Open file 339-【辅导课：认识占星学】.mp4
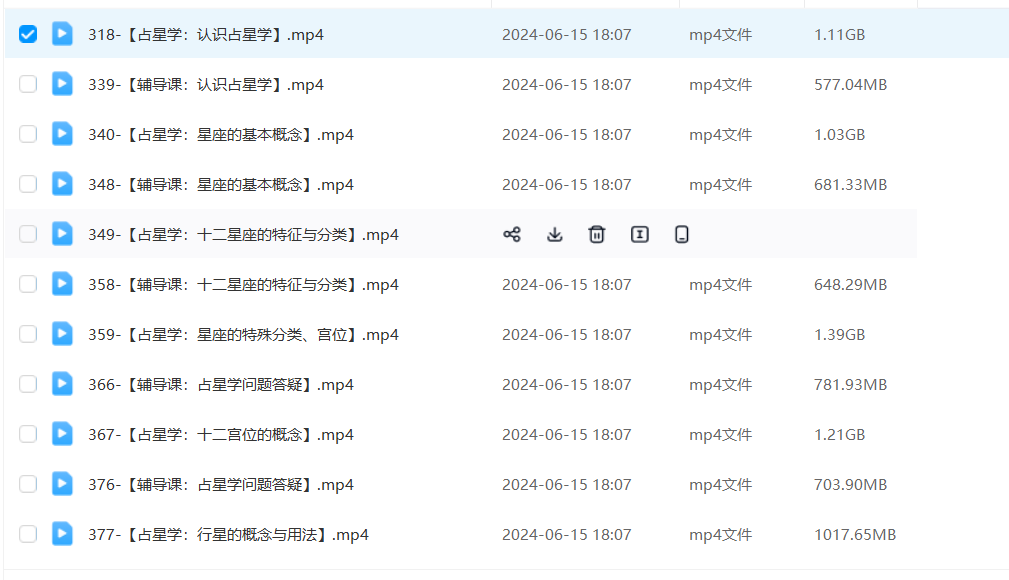1009x580 pixels. coord(206,85)
